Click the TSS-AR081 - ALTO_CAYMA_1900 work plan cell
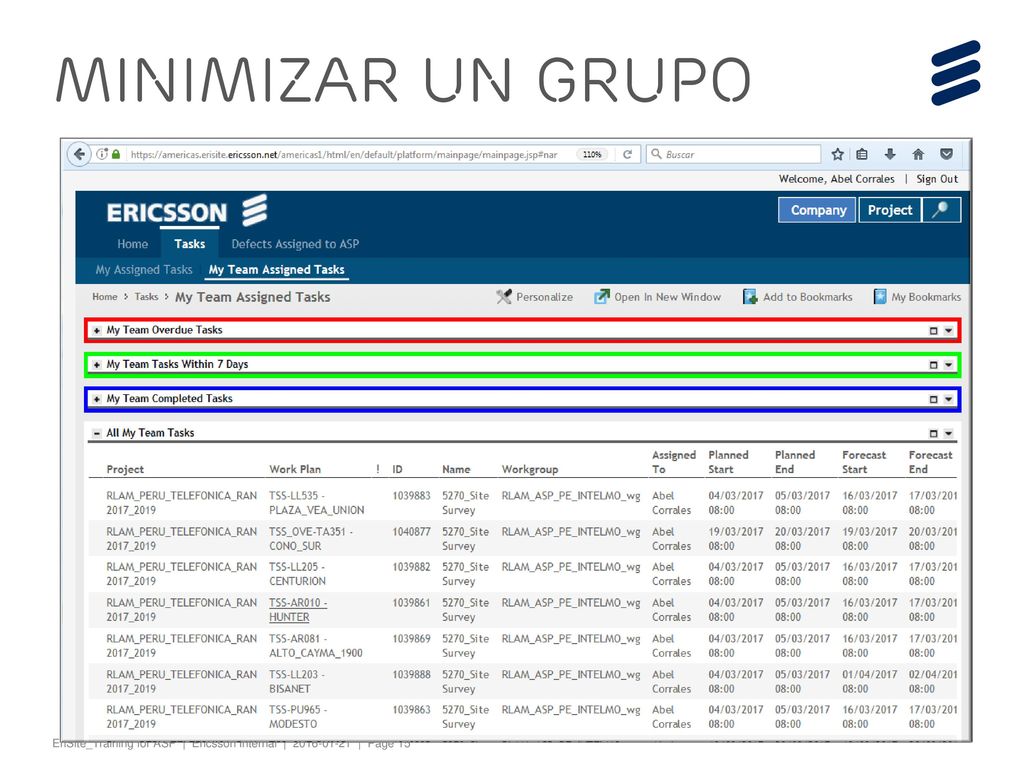Image resolution: width=1024 pixels, height=768 pixels. click(x=315, y=646)
